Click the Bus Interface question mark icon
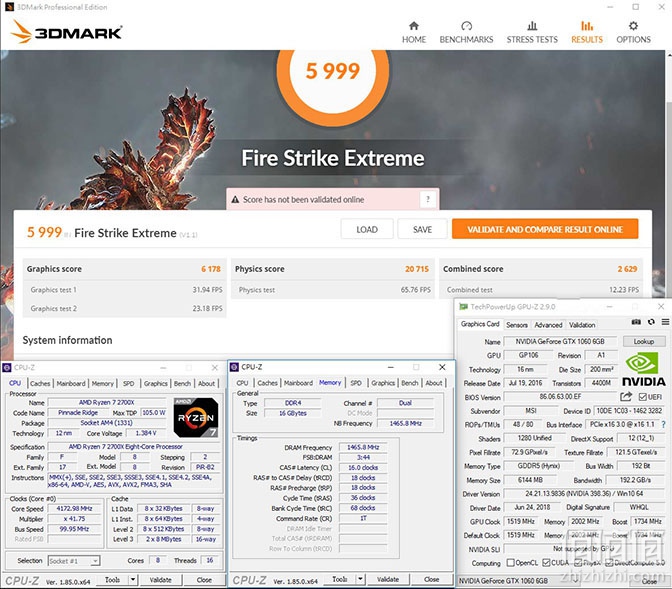This screenshot has width=672, height=589. click(663, 424)
